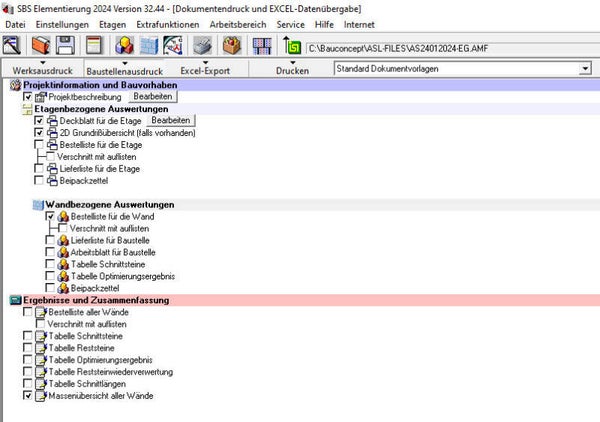Open the Extrafunktionen menu
This screenshot has height=422, width=600.
[x=168, y=24]
